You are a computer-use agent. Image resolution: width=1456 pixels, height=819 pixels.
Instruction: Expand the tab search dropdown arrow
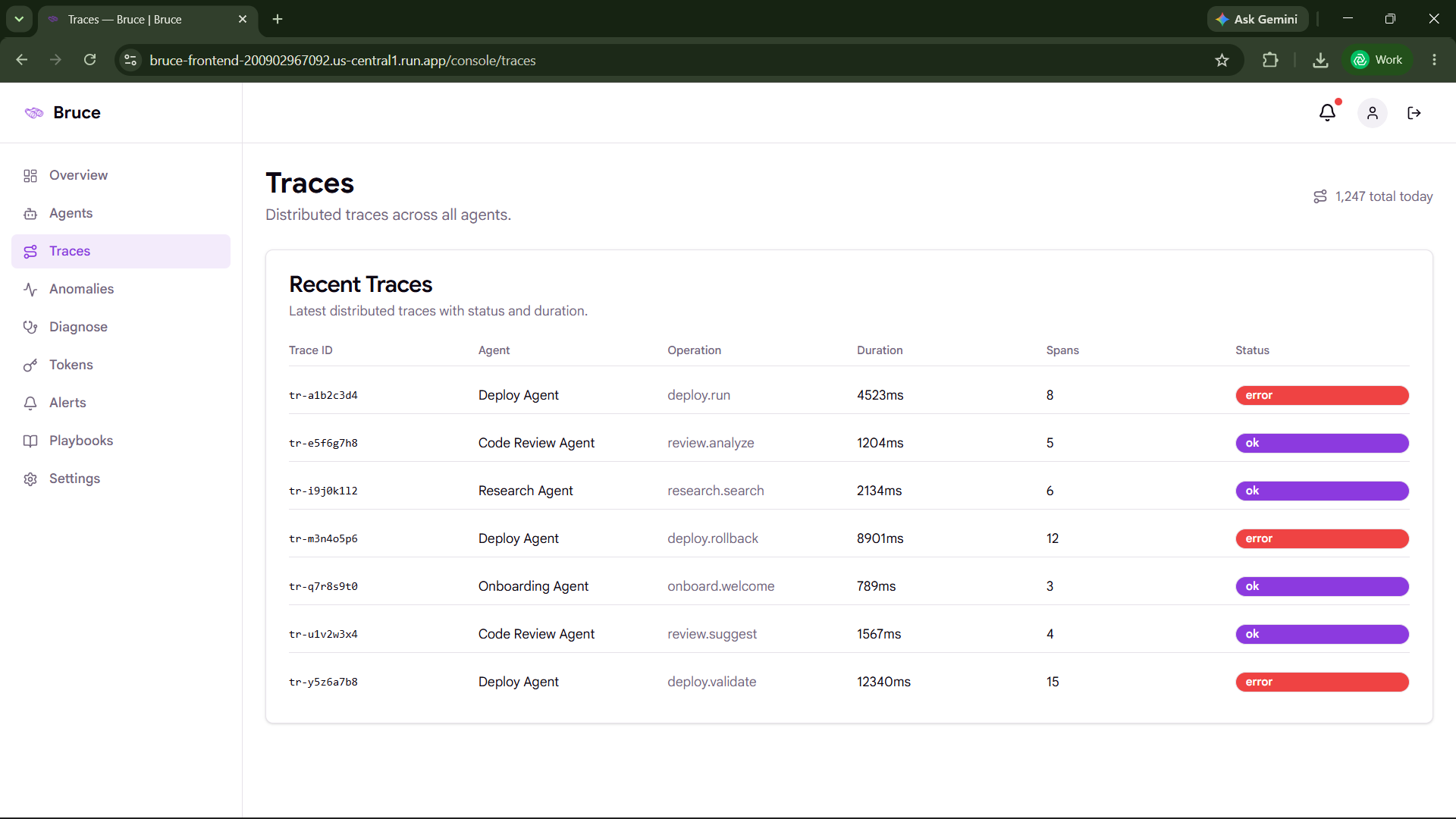pyautogui.click(x=19, y=19)
